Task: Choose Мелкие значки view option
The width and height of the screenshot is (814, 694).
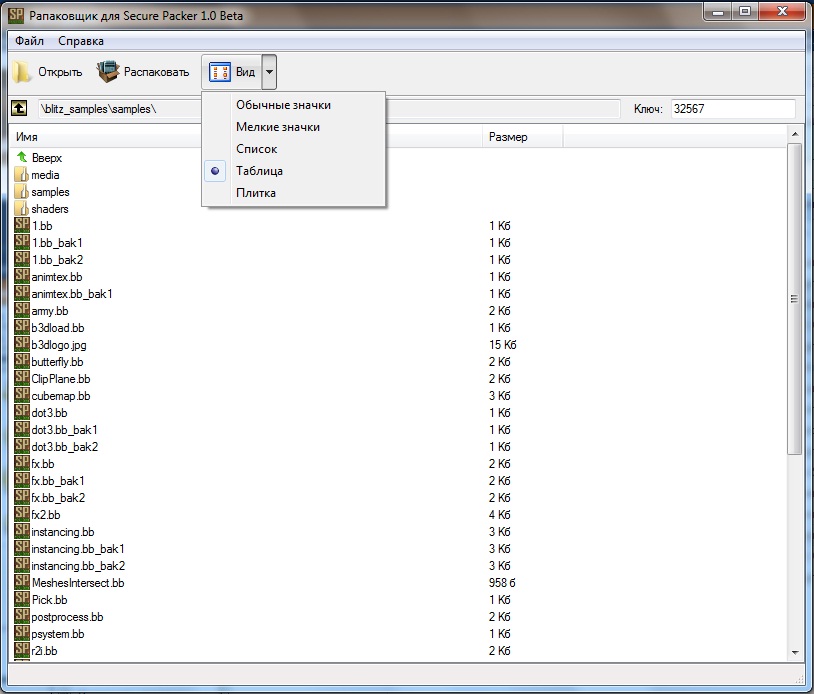Action: coord(293,127)
